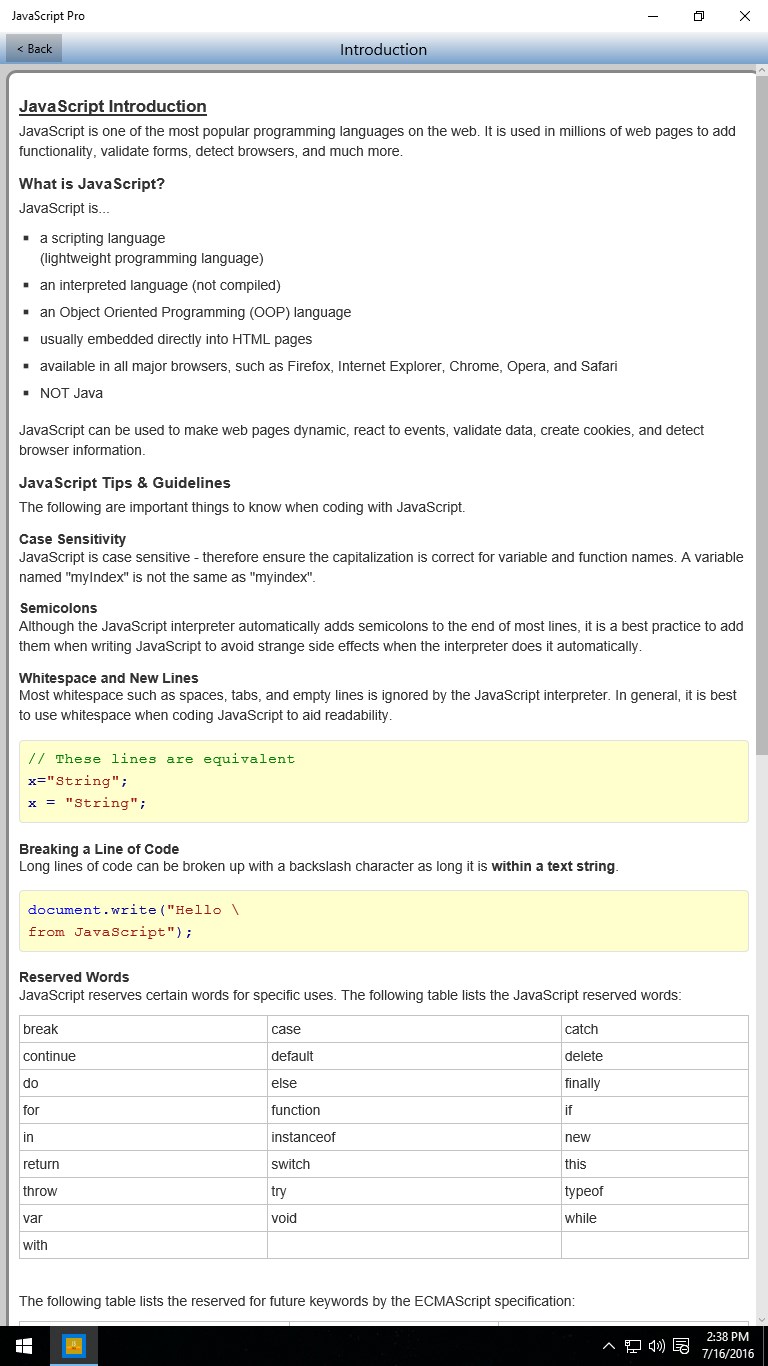Screen dimensions: 768x1366
Task: Click the "These lines are equivalent" code block
Action: coord(384,781)
